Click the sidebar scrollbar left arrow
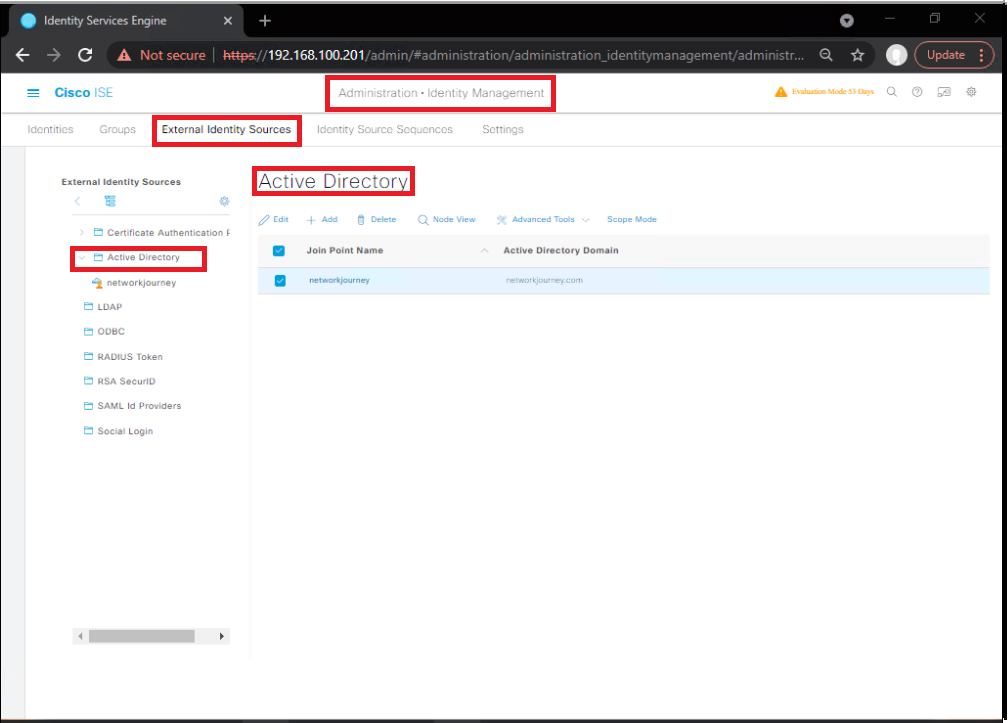The width and height of the screenshot is (1008, 723). (80, 636)
